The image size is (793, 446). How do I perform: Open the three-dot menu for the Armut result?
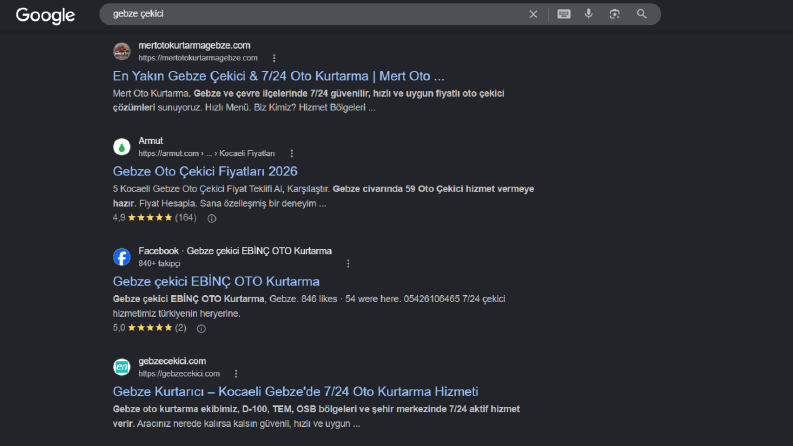coord(292,153)
